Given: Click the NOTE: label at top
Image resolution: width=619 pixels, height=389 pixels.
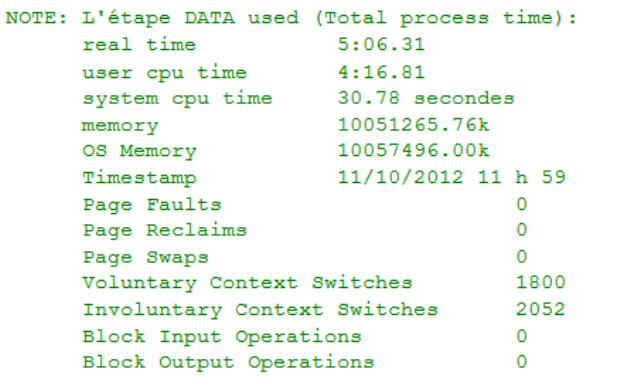Looking at the screenshot, I should click(x=36, y=18).
